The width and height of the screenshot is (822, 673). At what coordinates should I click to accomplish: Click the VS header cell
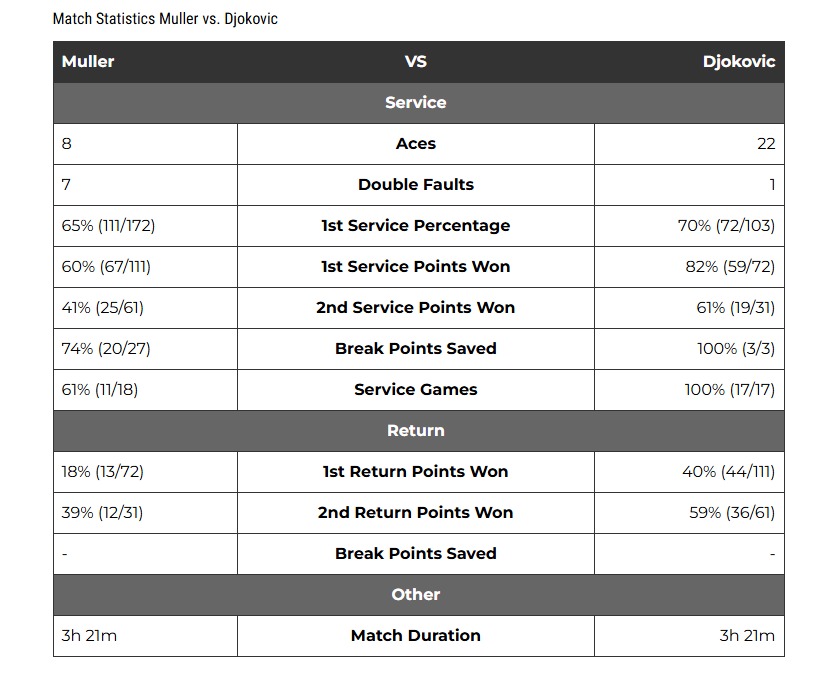click(416, 61)
